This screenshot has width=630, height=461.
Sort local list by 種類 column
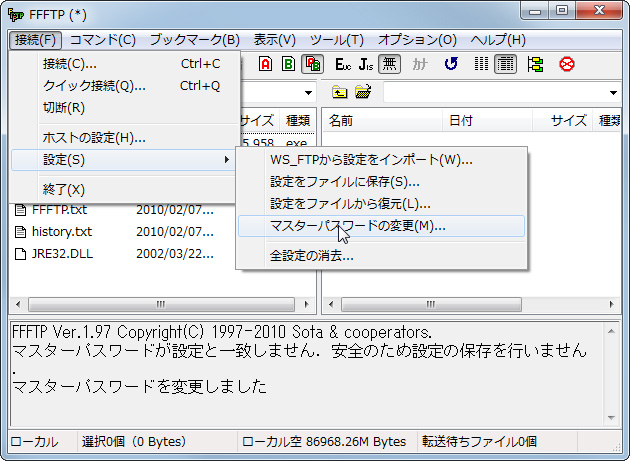pyautogui.click(x=297, y=120)
